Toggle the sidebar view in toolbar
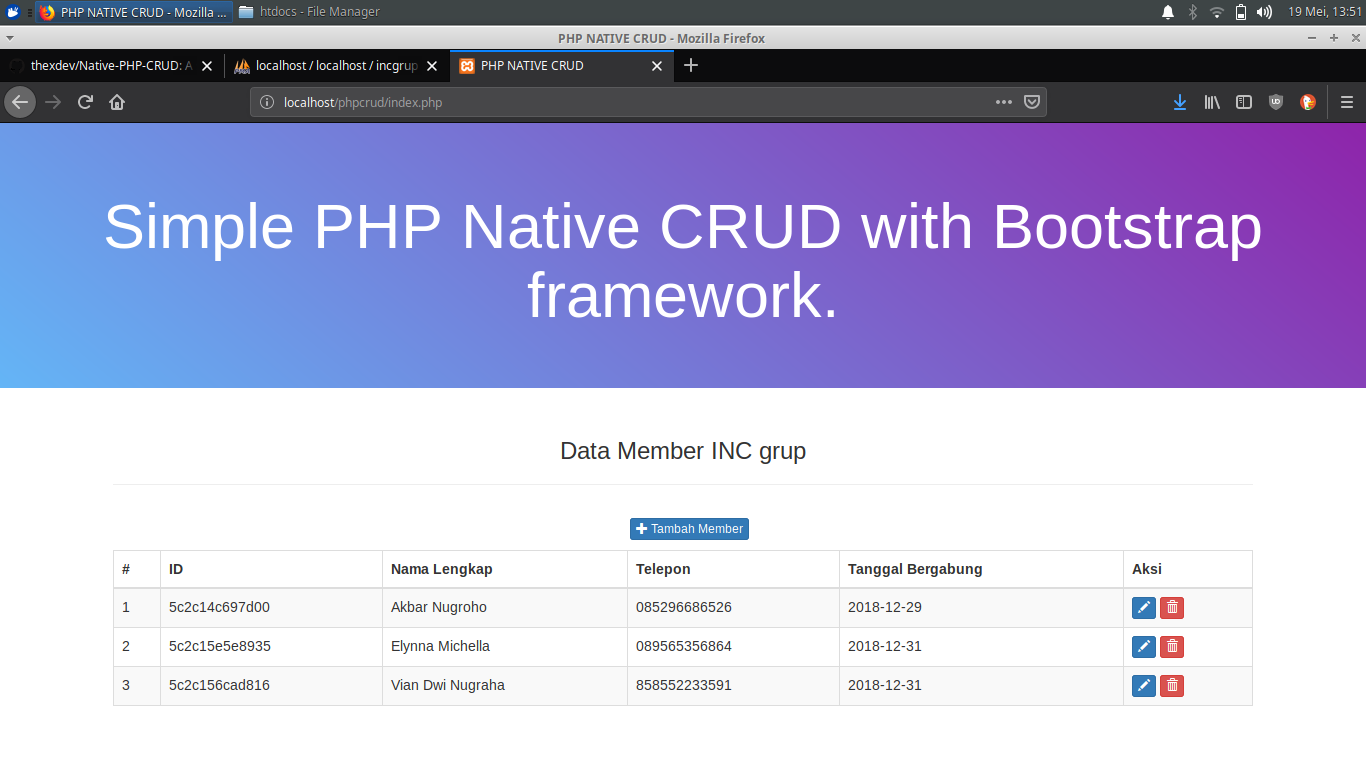The image size is (1366, 768). (x=1244, y=102)
